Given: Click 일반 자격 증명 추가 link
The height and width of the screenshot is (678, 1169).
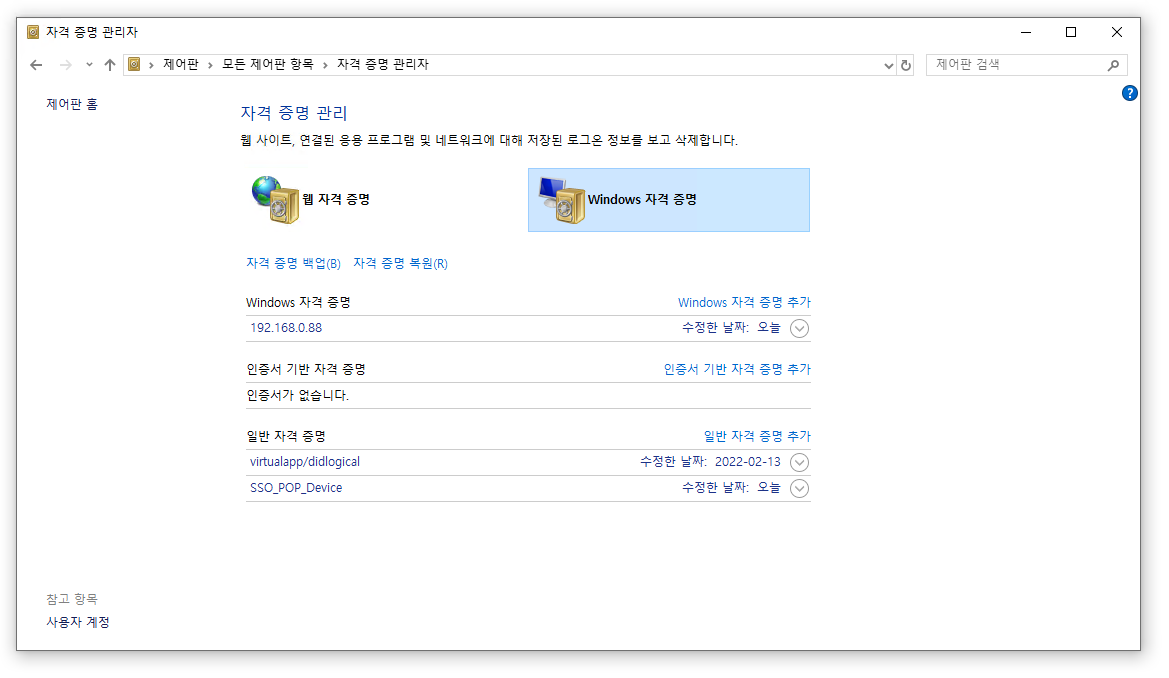Looking at the screenshot, I should tap(757, 436).
